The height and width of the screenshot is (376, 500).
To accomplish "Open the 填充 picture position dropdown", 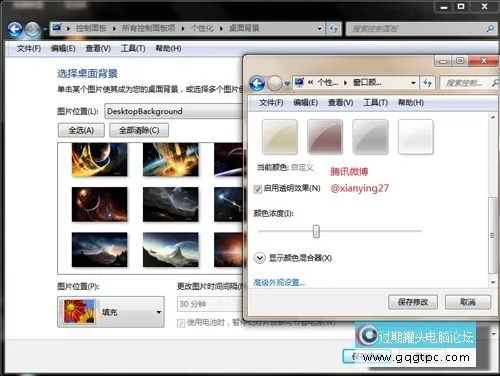I will tap(111, 312).
